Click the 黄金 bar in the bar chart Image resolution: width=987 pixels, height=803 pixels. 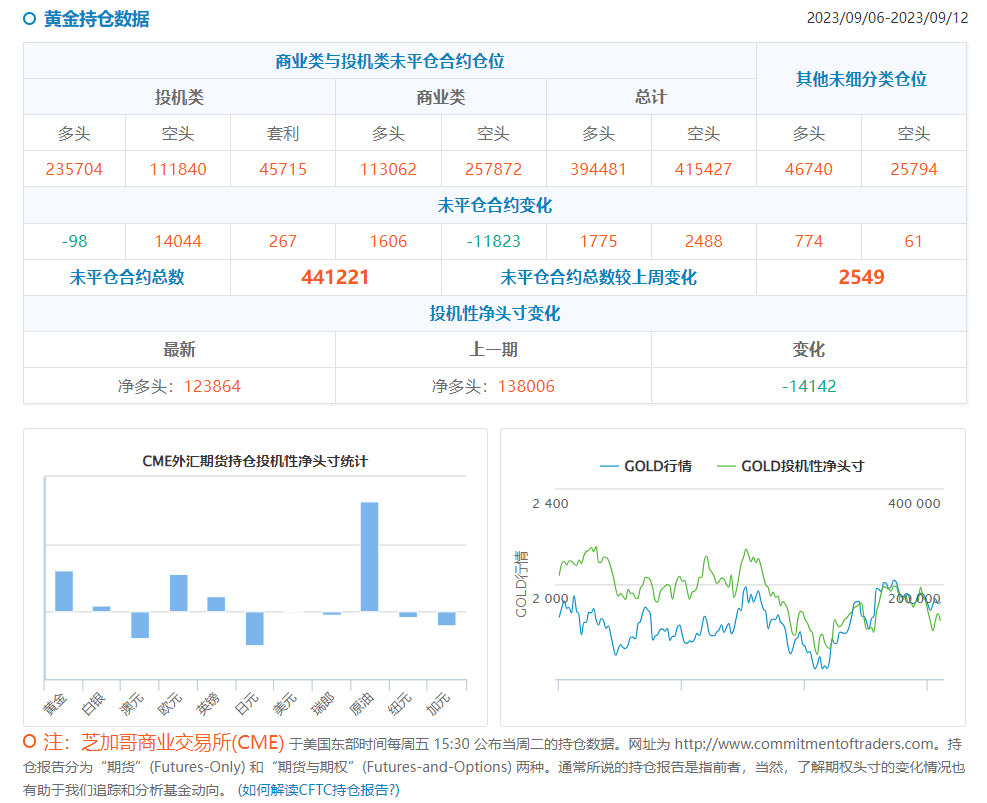64,591
